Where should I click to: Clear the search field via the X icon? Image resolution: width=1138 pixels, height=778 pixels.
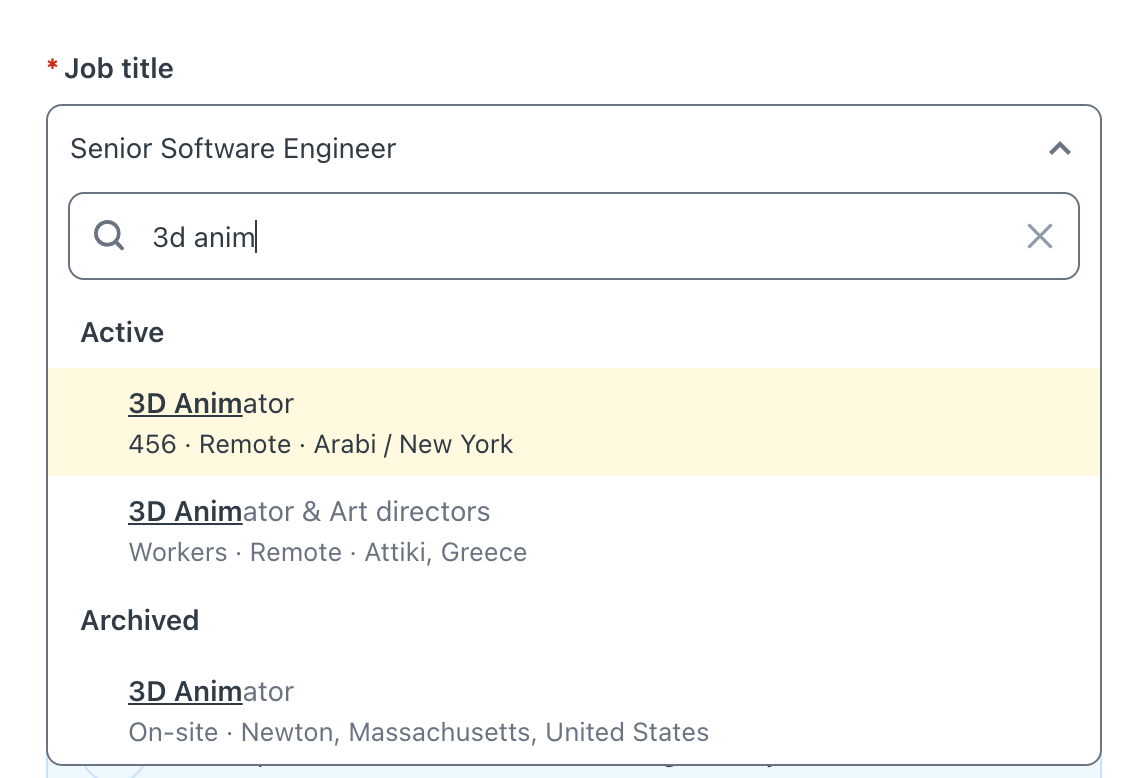pos(1039,236)
